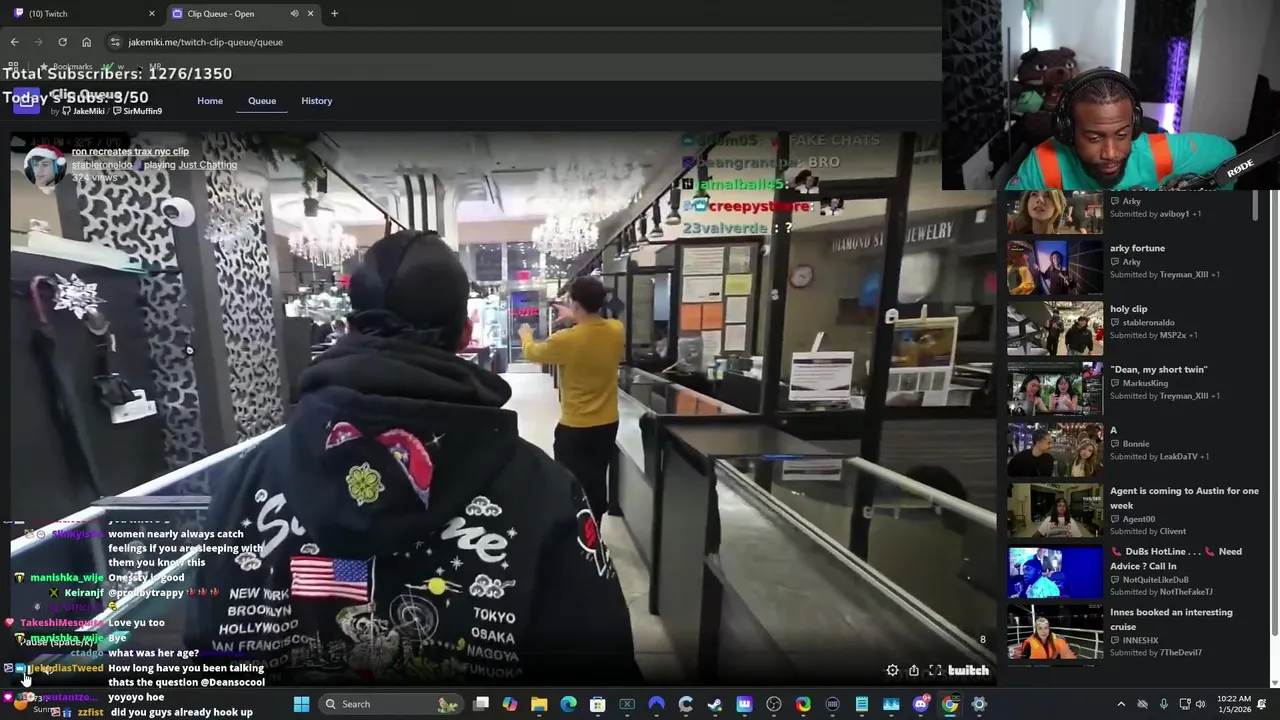Image resolution: width=1280 pixels, height=720 pixels.
Task: Click the share icon on the video player
Action: click(913, 671)
